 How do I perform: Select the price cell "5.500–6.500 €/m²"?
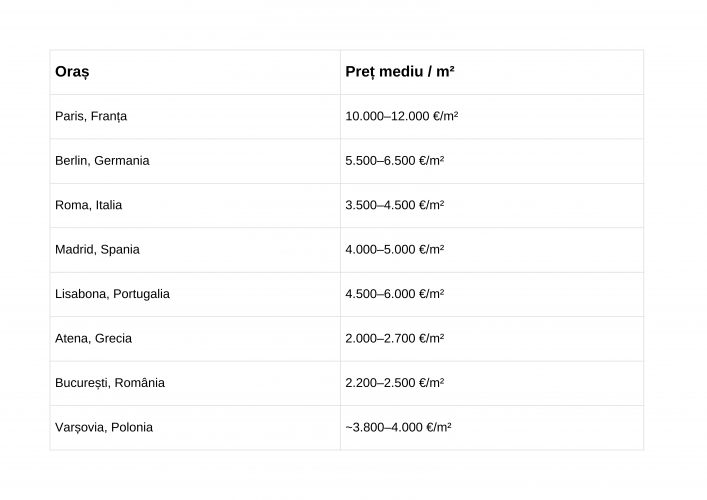[394, 161]
